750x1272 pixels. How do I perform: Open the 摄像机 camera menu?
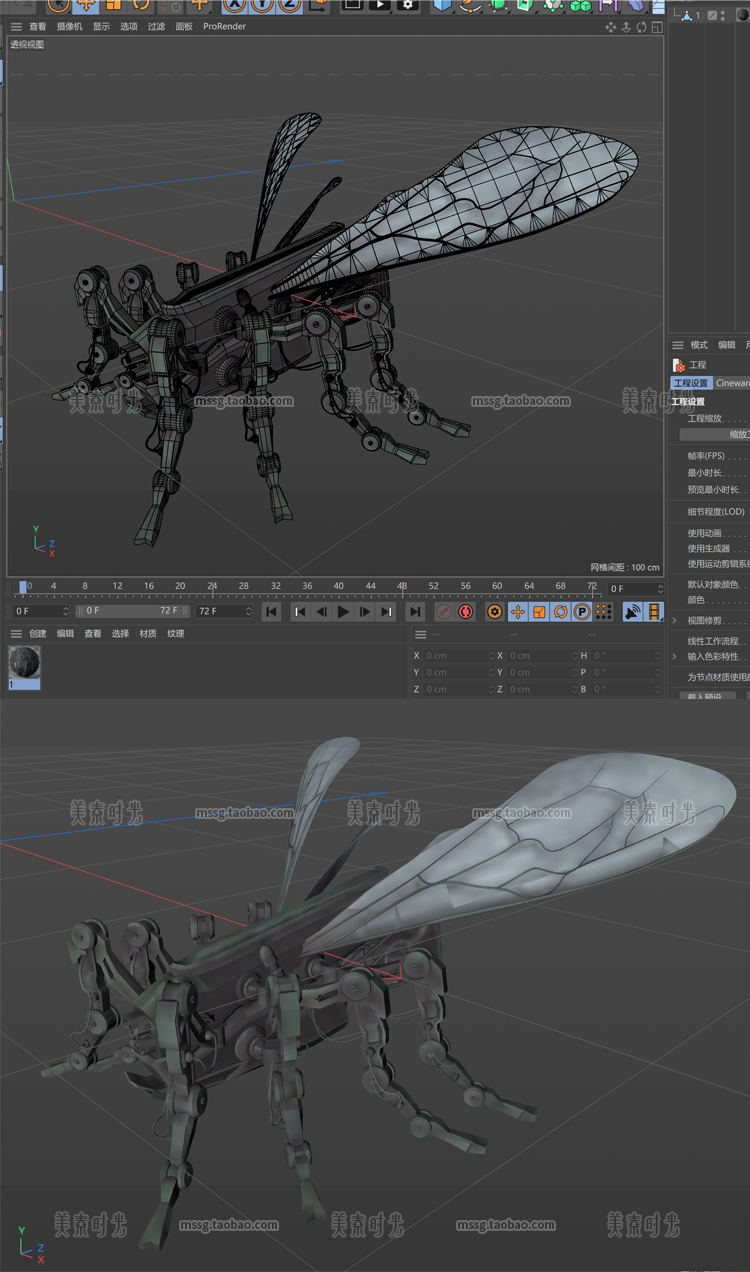click(69, 27)
